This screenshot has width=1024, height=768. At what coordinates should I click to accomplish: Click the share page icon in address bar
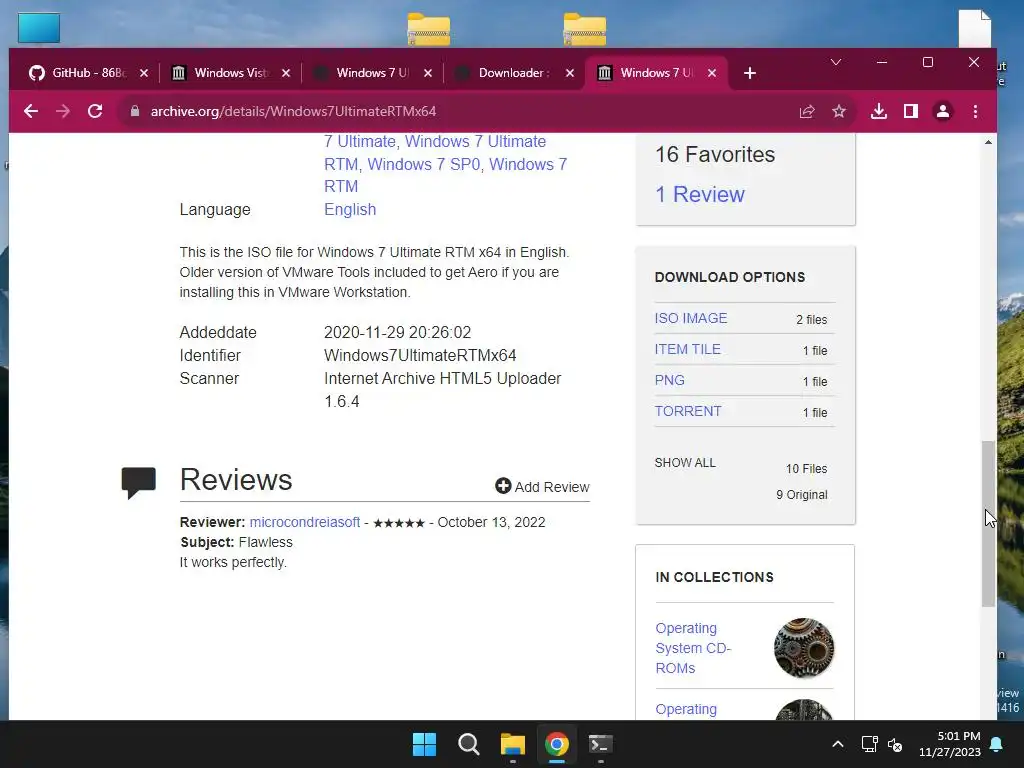point(807,112)
